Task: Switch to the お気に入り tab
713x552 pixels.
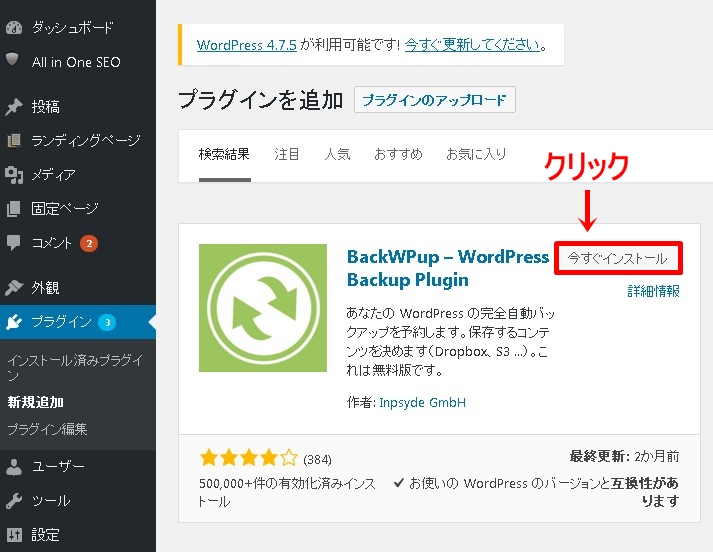Action: [x=476, y=154]
